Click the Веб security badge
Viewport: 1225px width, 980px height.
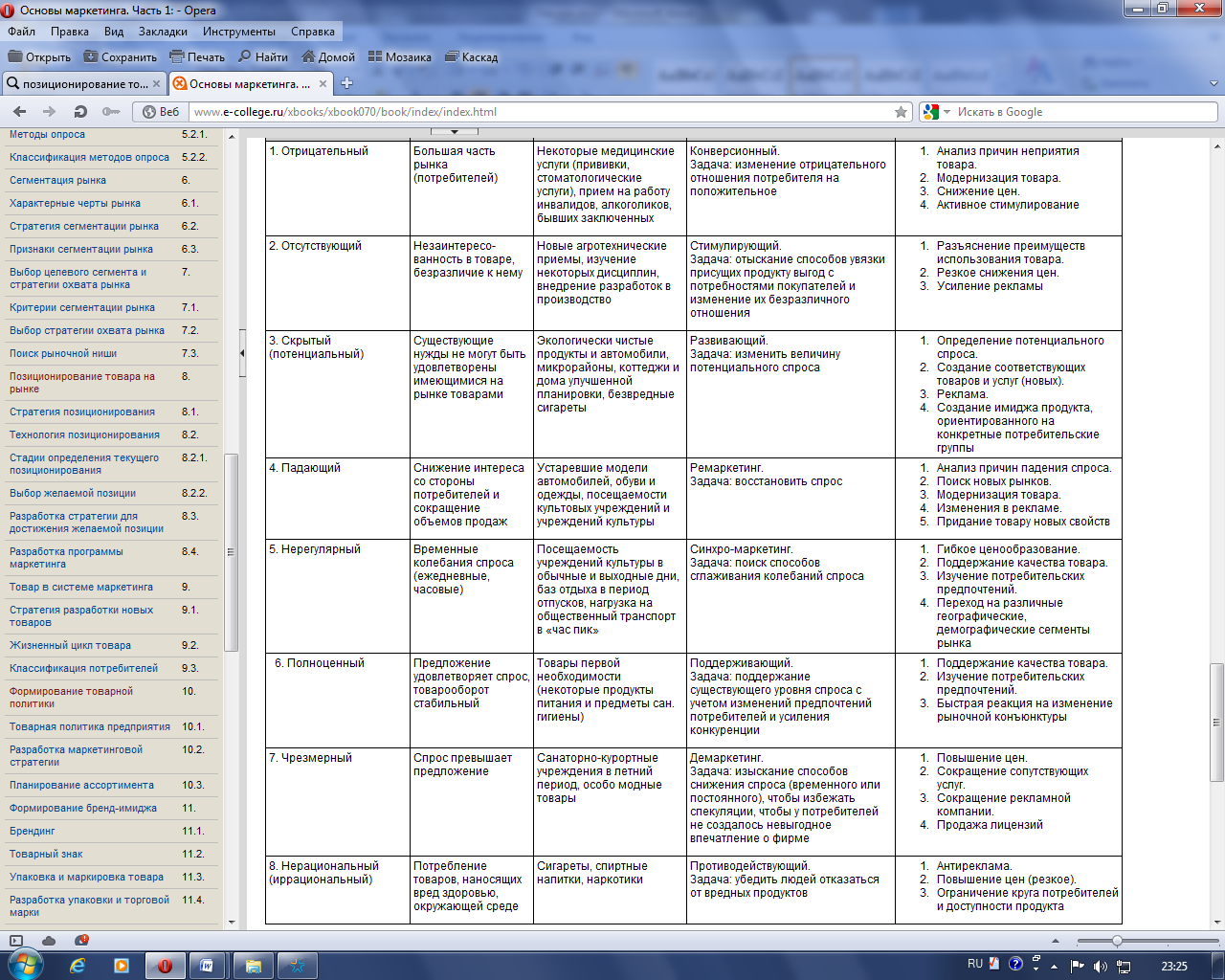tap(161, 112)
